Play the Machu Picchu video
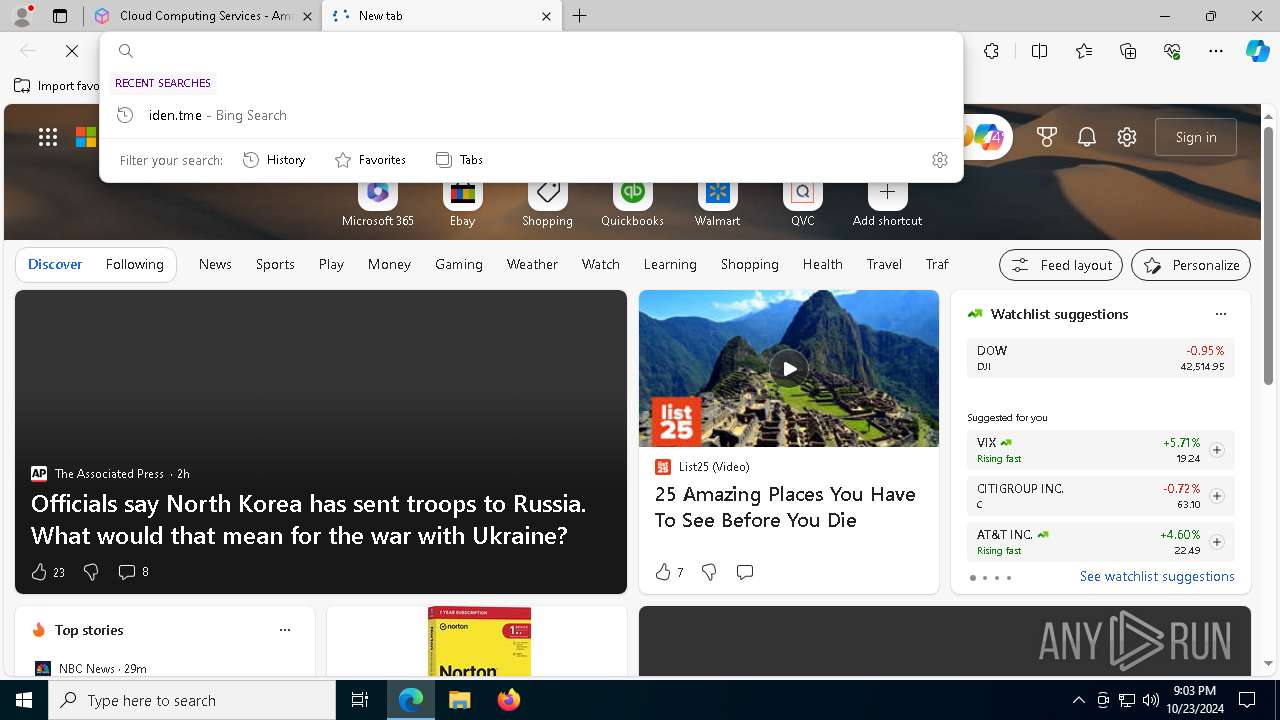Screen dimensions: 1280x720 pos(789,368)
